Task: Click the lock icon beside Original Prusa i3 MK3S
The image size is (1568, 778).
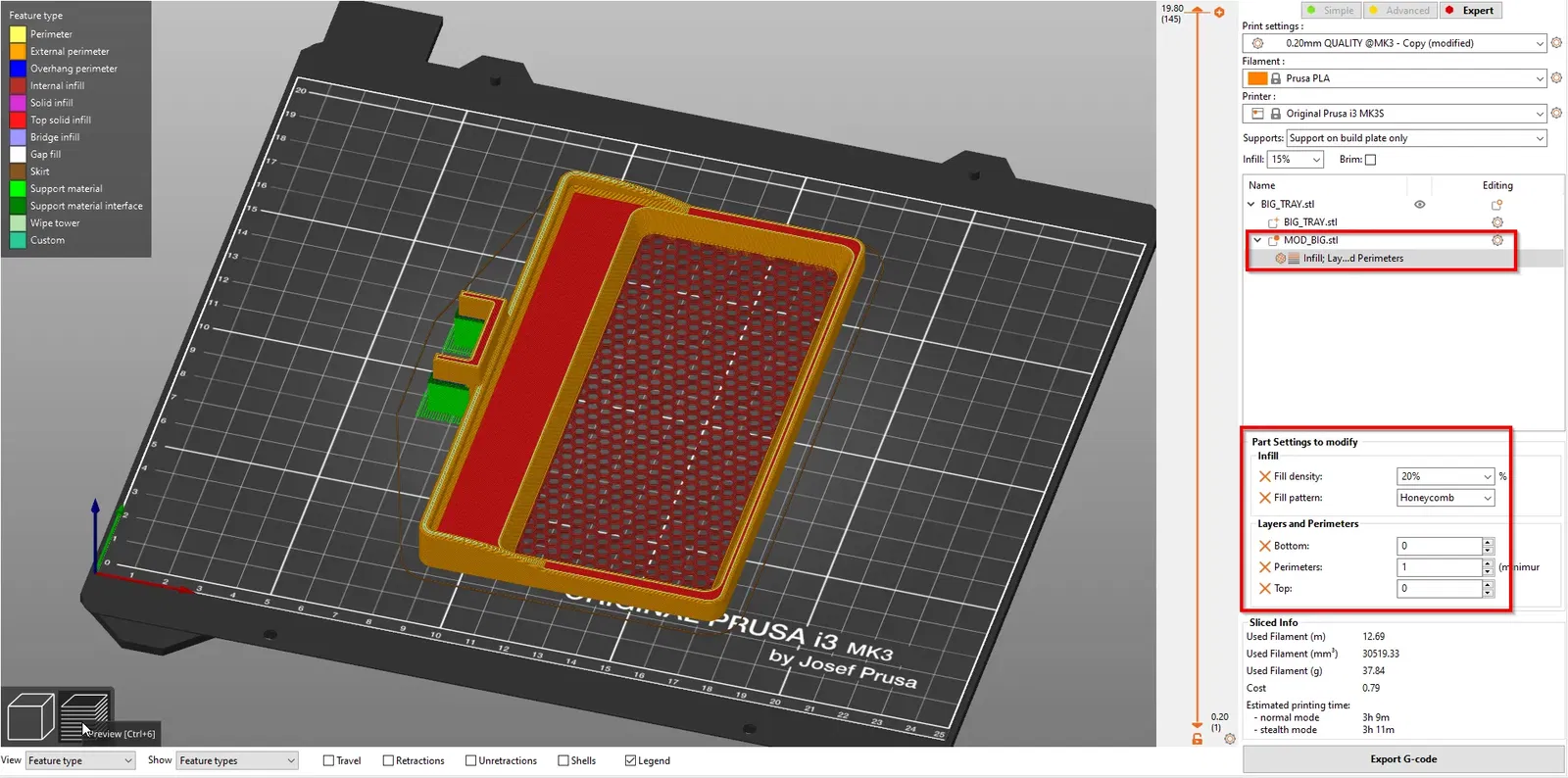Action: pos(1275,114)
